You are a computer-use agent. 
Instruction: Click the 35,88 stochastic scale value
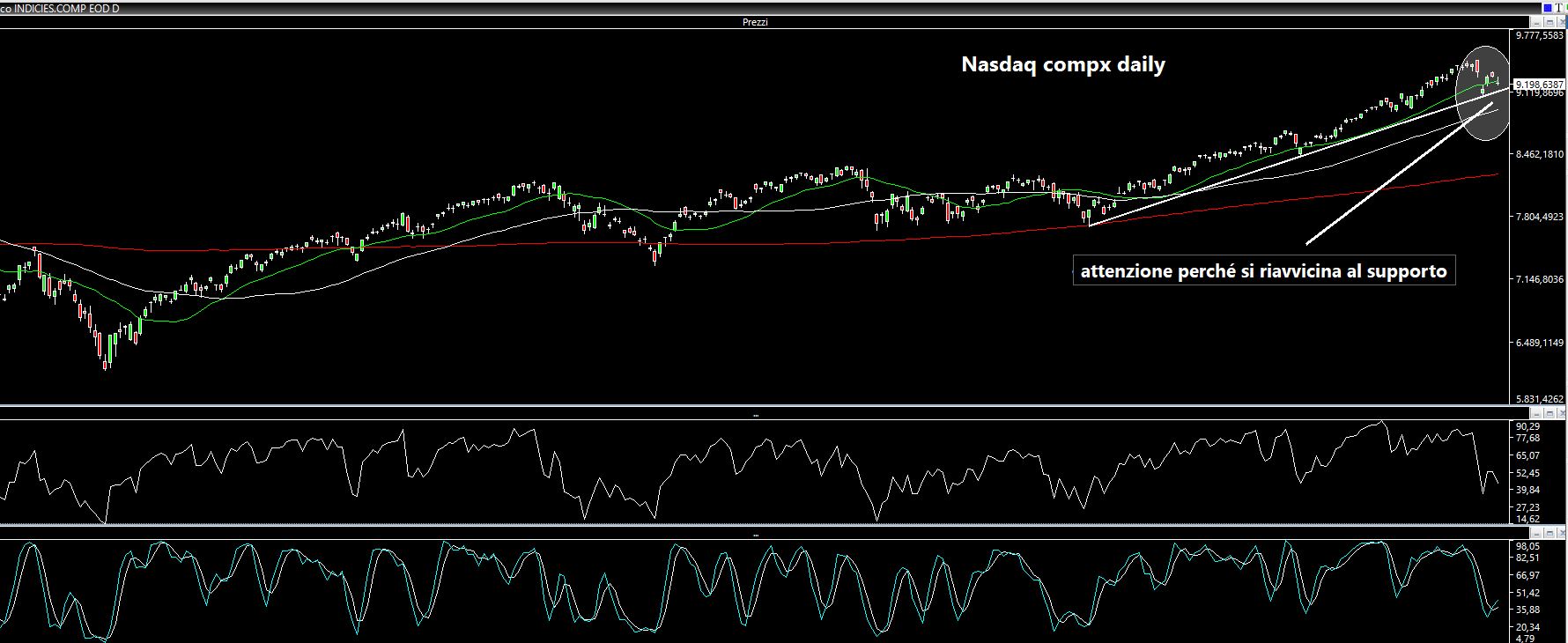(1527, 610)
